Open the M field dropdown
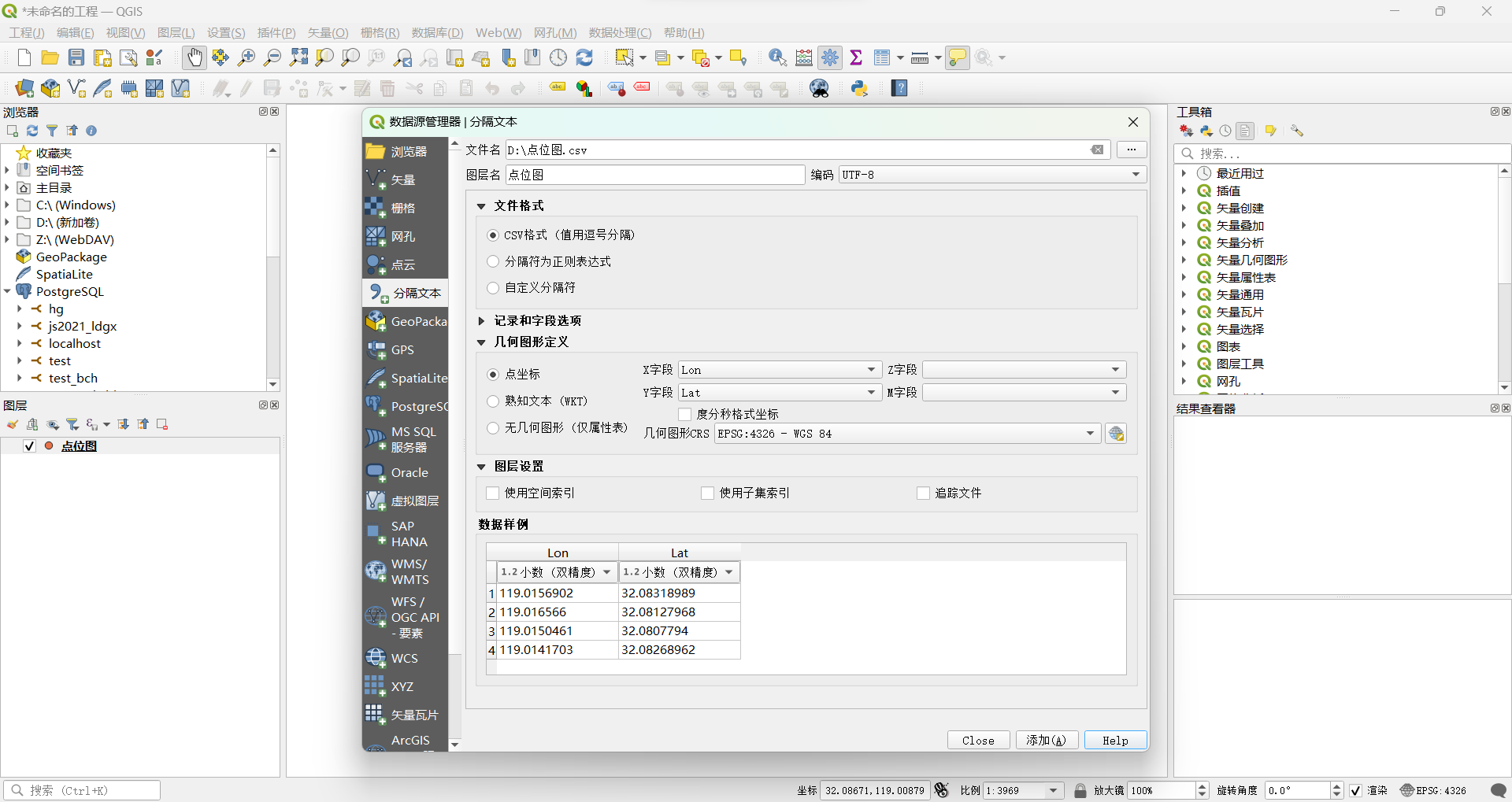Image resolution: width=1512 pixels, height=802 pixels. pyautogui.click(x=1025, y=393)
